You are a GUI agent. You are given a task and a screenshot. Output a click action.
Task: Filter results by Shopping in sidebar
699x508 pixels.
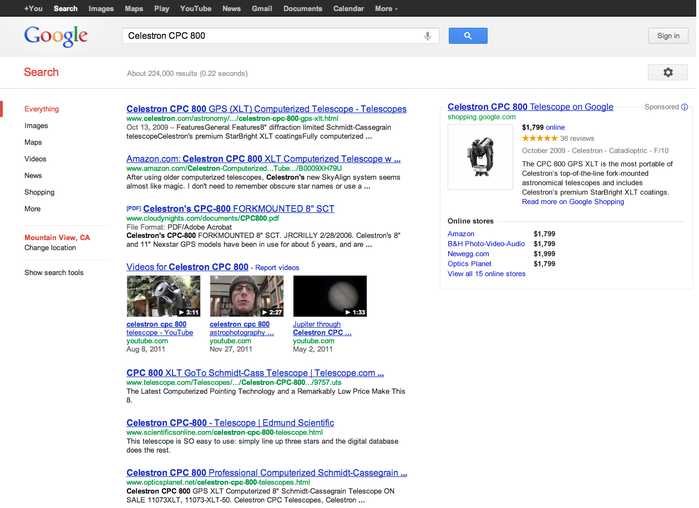click(x=39, y=192)
